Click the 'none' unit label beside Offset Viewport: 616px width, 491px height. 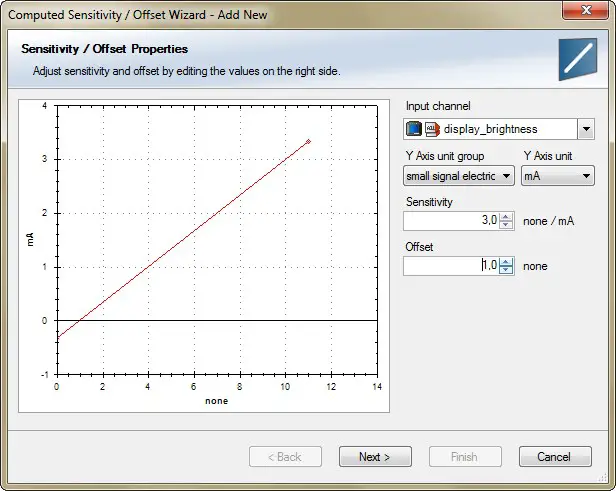535,266
